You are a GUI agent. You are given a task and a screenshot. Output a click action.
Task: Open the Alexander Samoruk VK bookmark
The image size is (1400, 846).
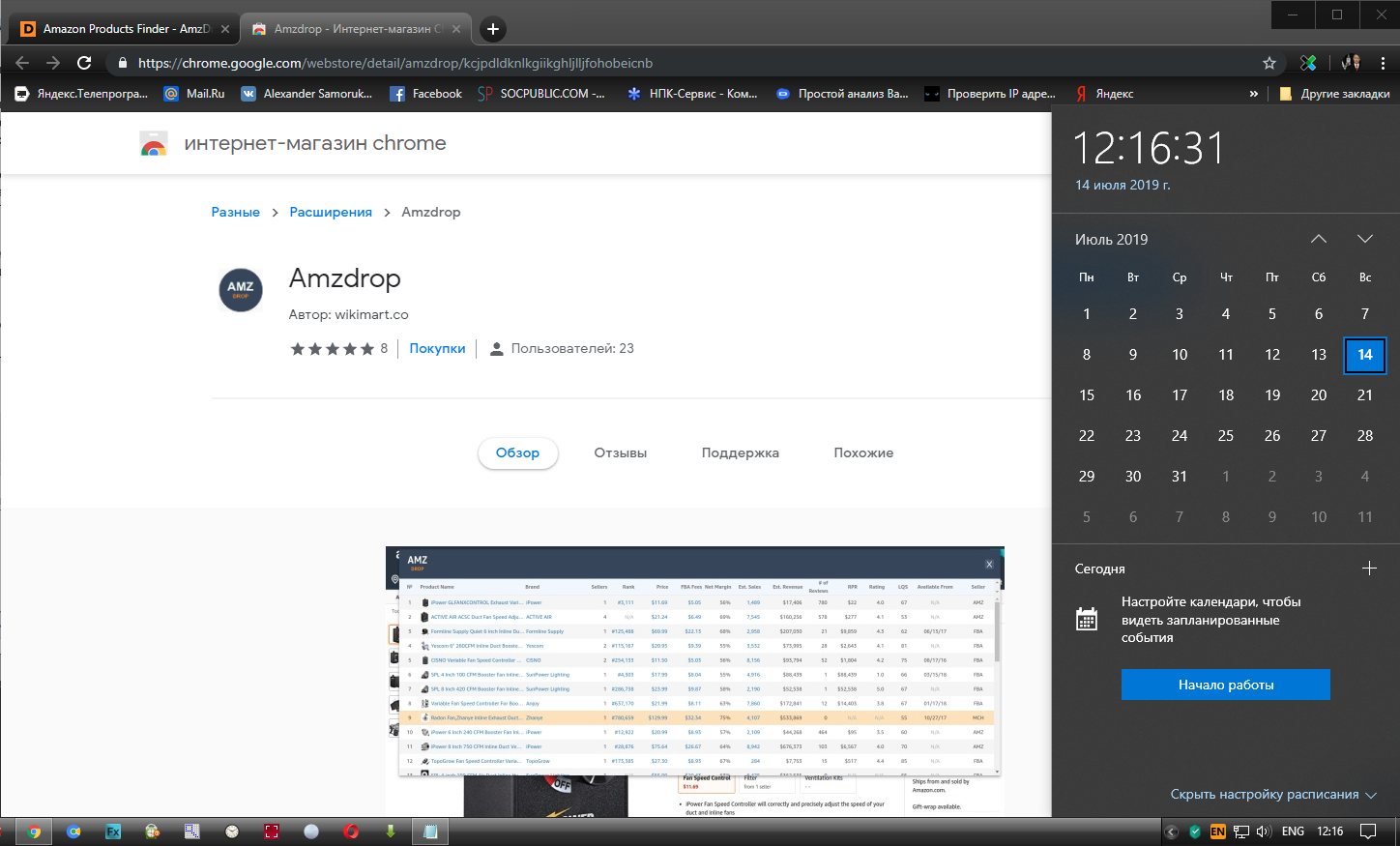tap(306, 94)
